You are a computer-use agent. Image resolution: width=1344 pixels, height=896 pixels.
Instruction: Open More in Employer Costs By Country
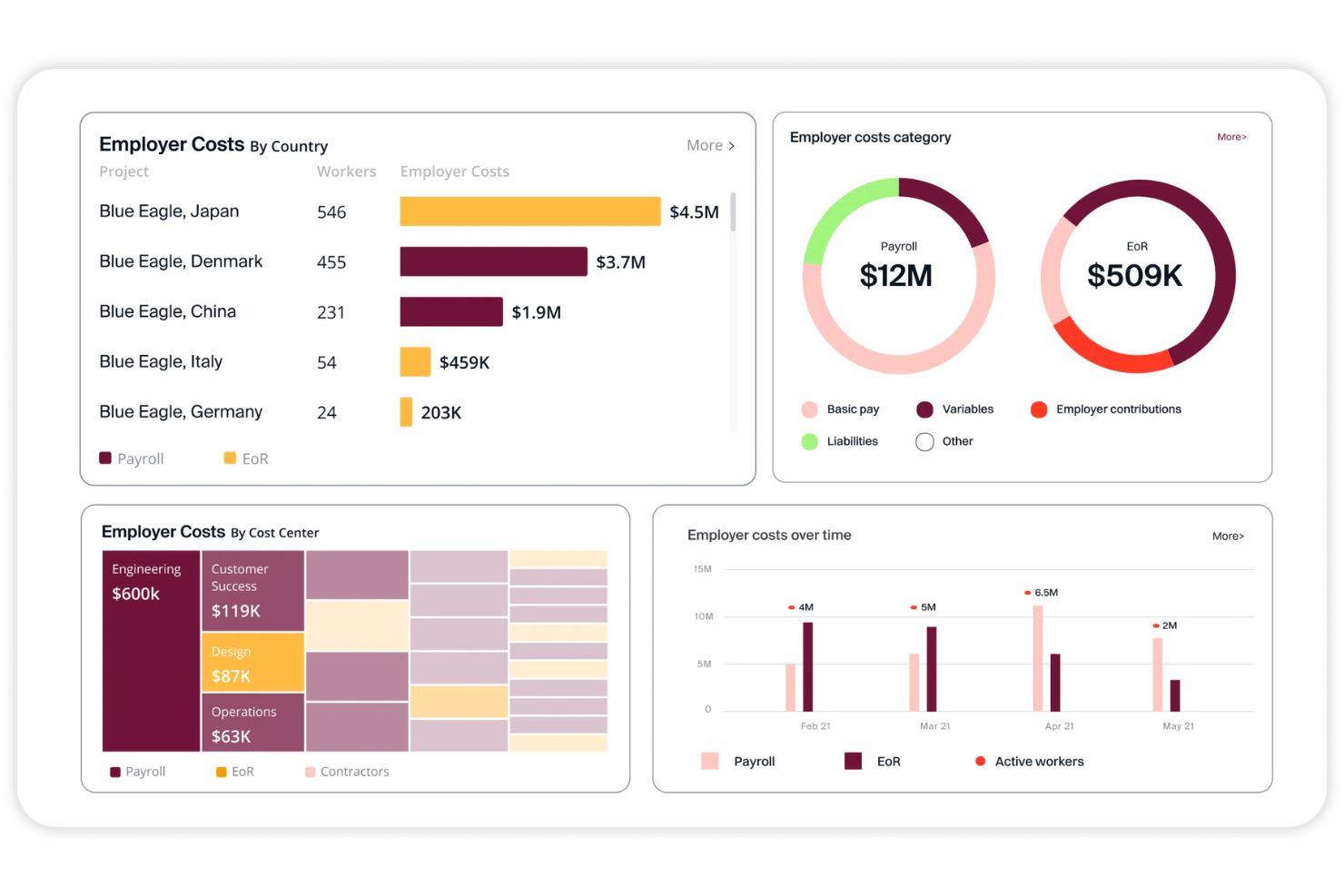[710, 145]
